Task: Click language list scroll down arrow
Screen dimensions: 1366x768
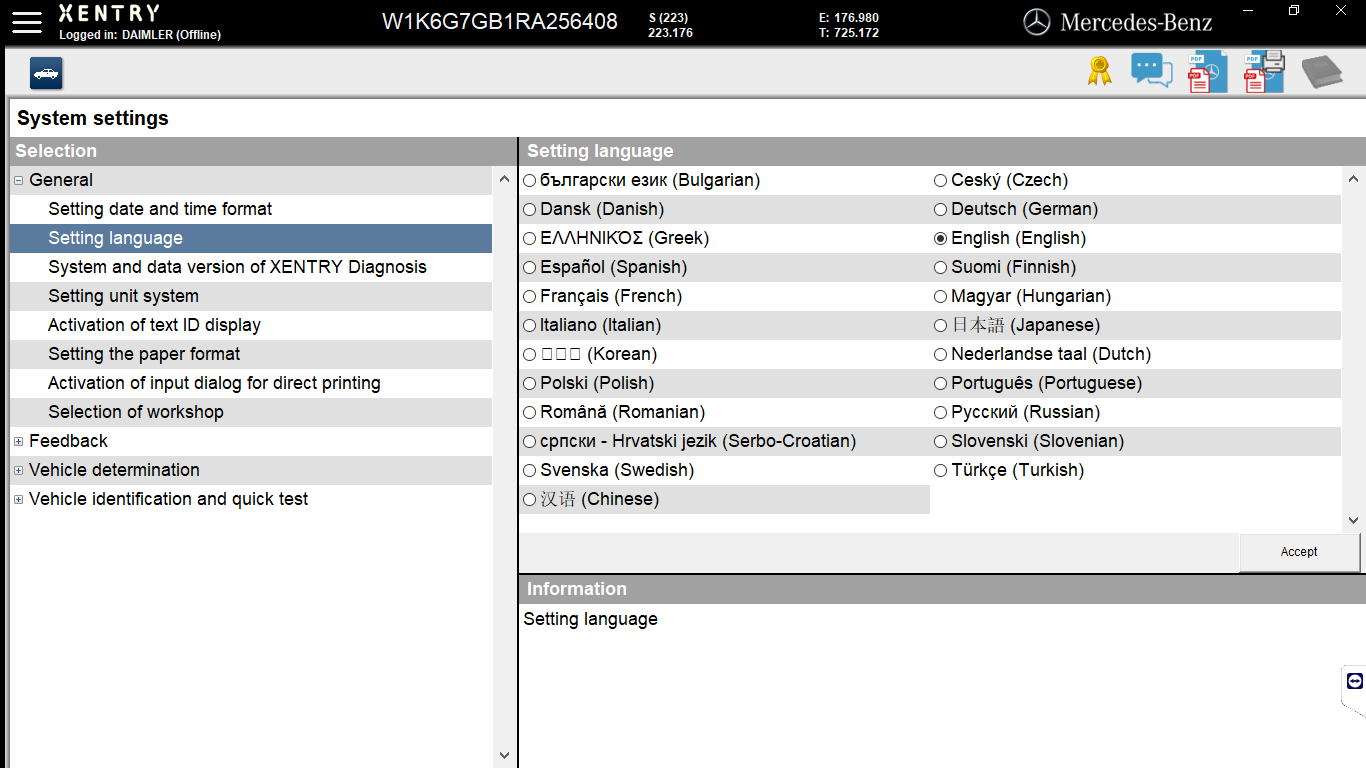Action: click(x=1353, y=520)
